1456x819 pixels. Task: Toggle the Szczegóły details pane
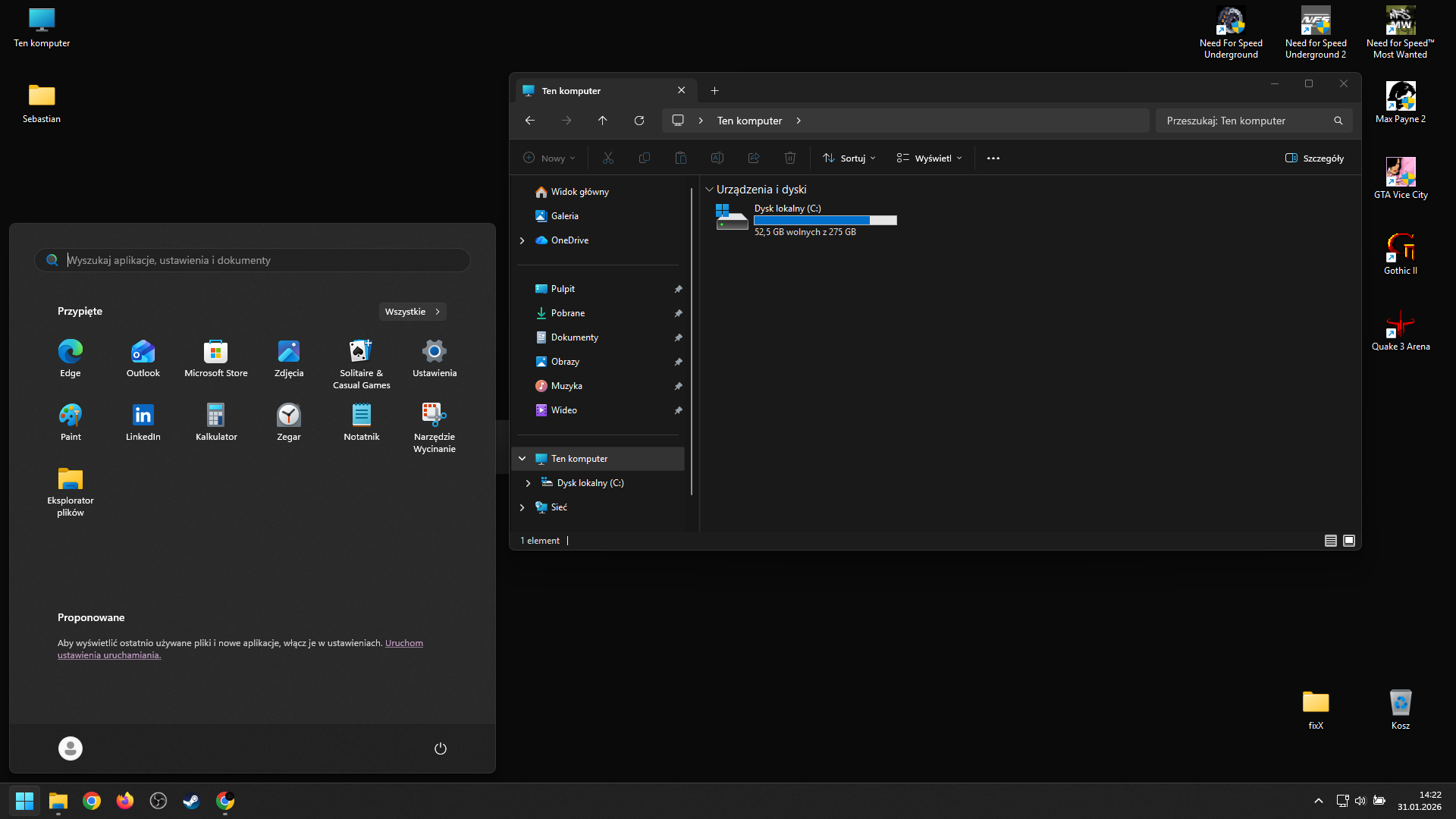1314,158
